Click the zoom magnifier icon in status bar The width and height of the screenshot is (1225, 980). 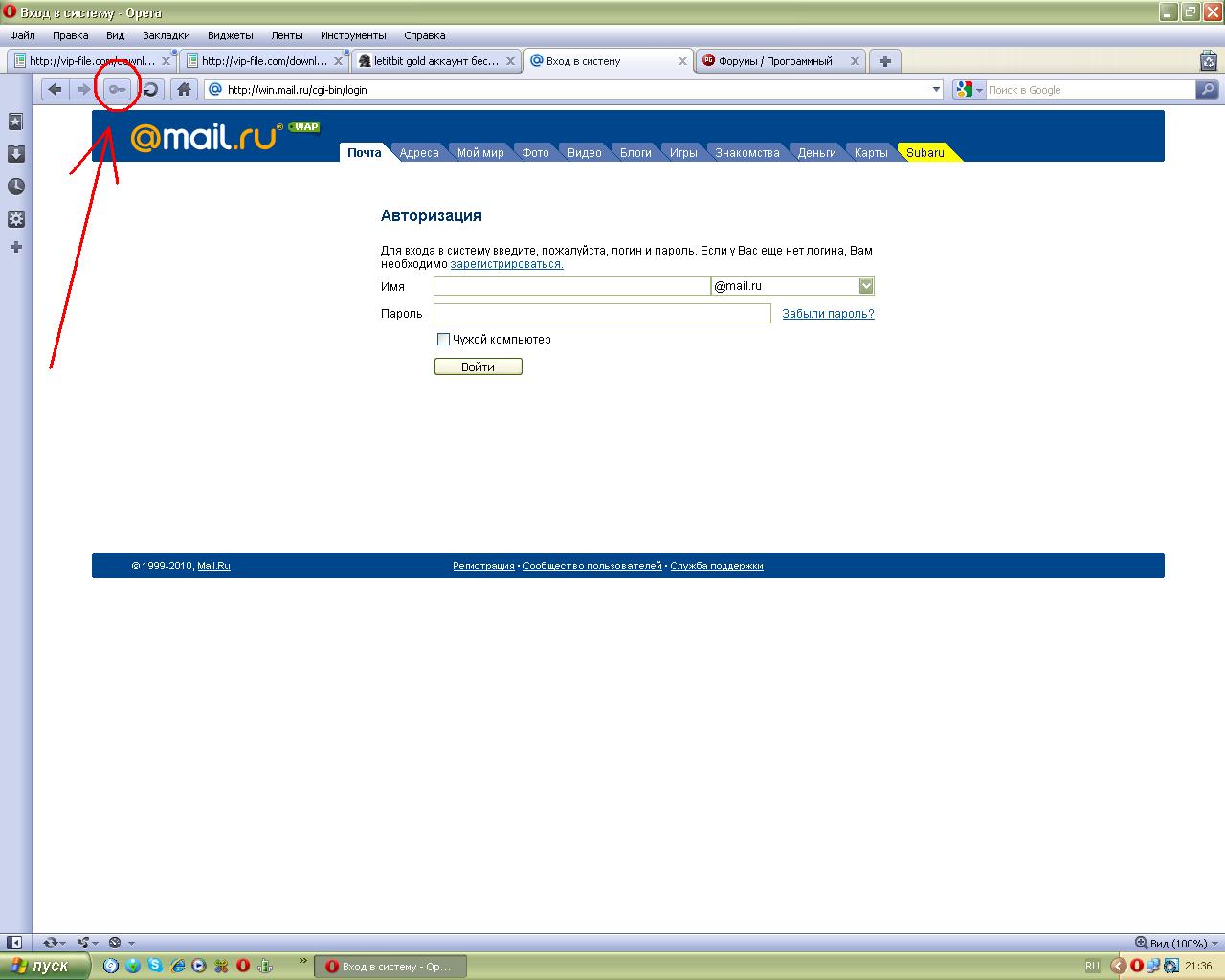1141,943
